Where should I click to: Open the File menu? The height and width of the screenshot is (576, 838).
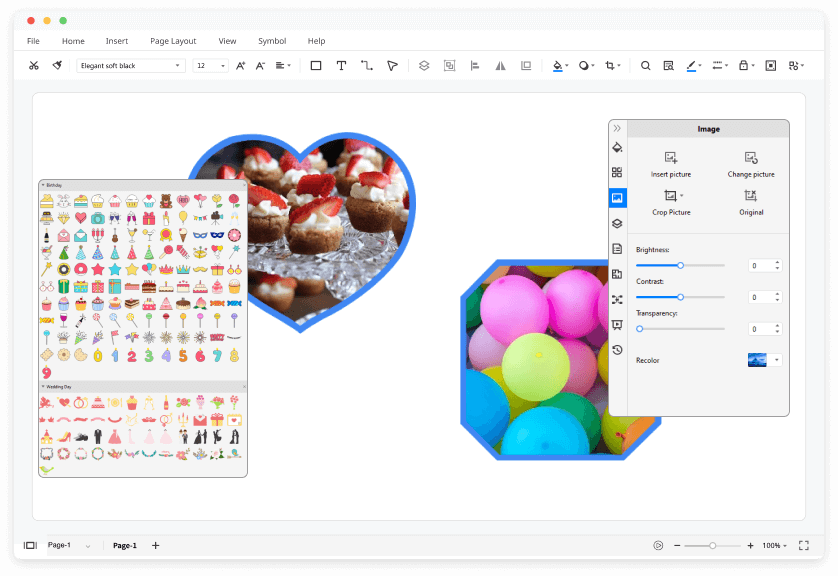33,41
